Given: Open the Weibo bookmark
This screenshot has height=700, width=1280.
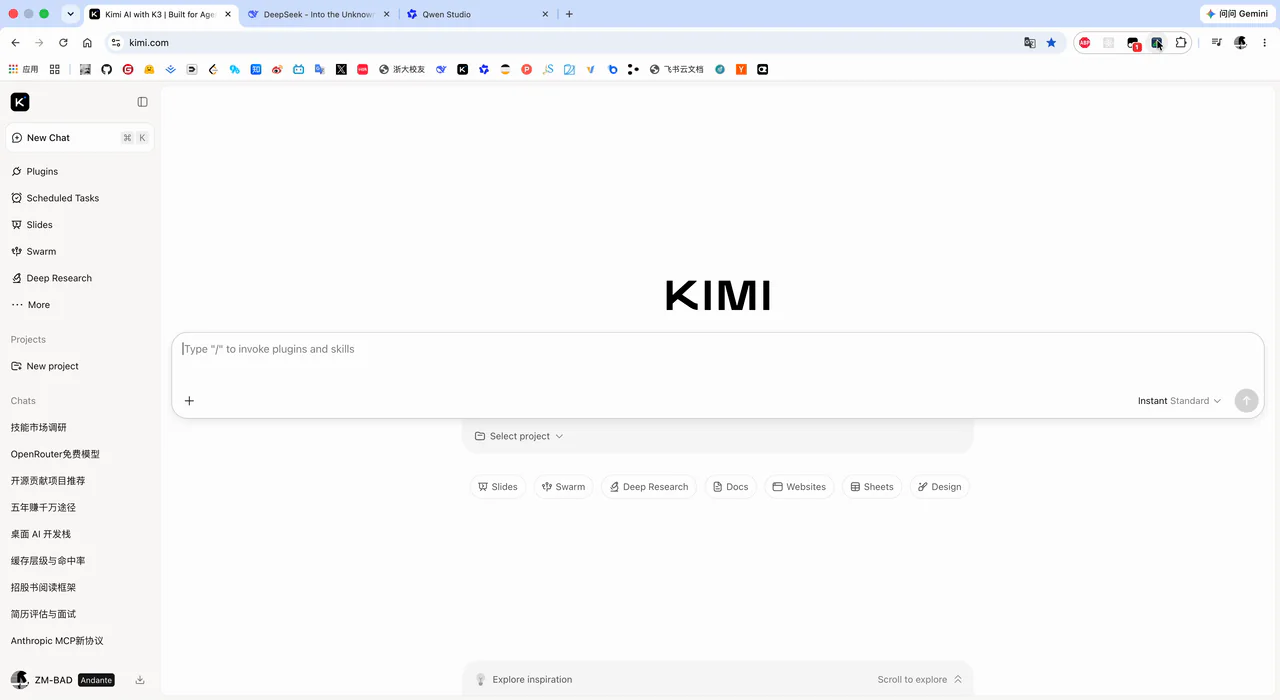Looking at the screenshot, I should pos(277,69).
